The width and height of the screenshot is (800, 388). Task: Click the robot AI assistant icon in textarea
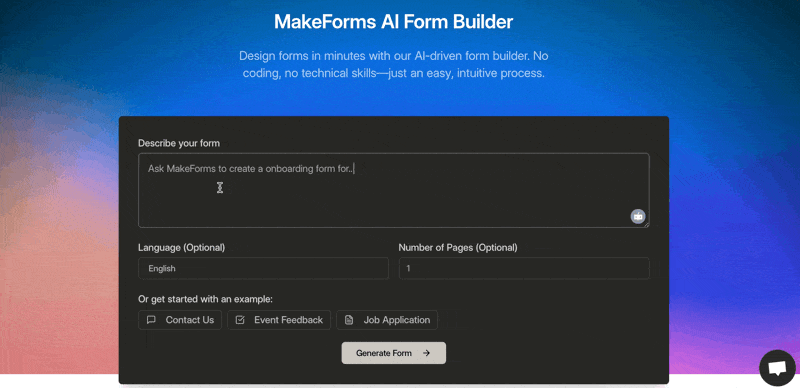[638, 216]
